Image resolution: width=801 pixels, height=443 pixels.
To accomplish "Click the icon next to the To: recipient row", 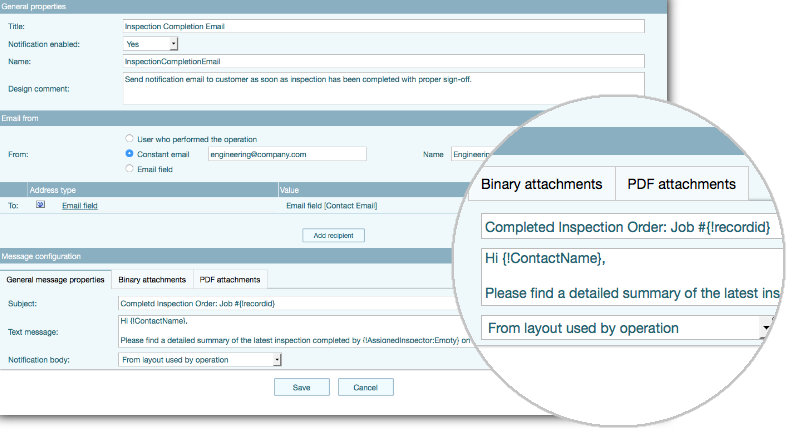I will point(40,204).
